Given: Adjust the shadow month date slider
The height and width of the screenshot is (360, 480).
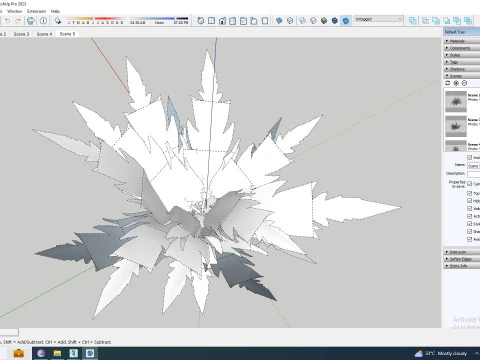Looking at the screenshot, I should tap(95, 19).
